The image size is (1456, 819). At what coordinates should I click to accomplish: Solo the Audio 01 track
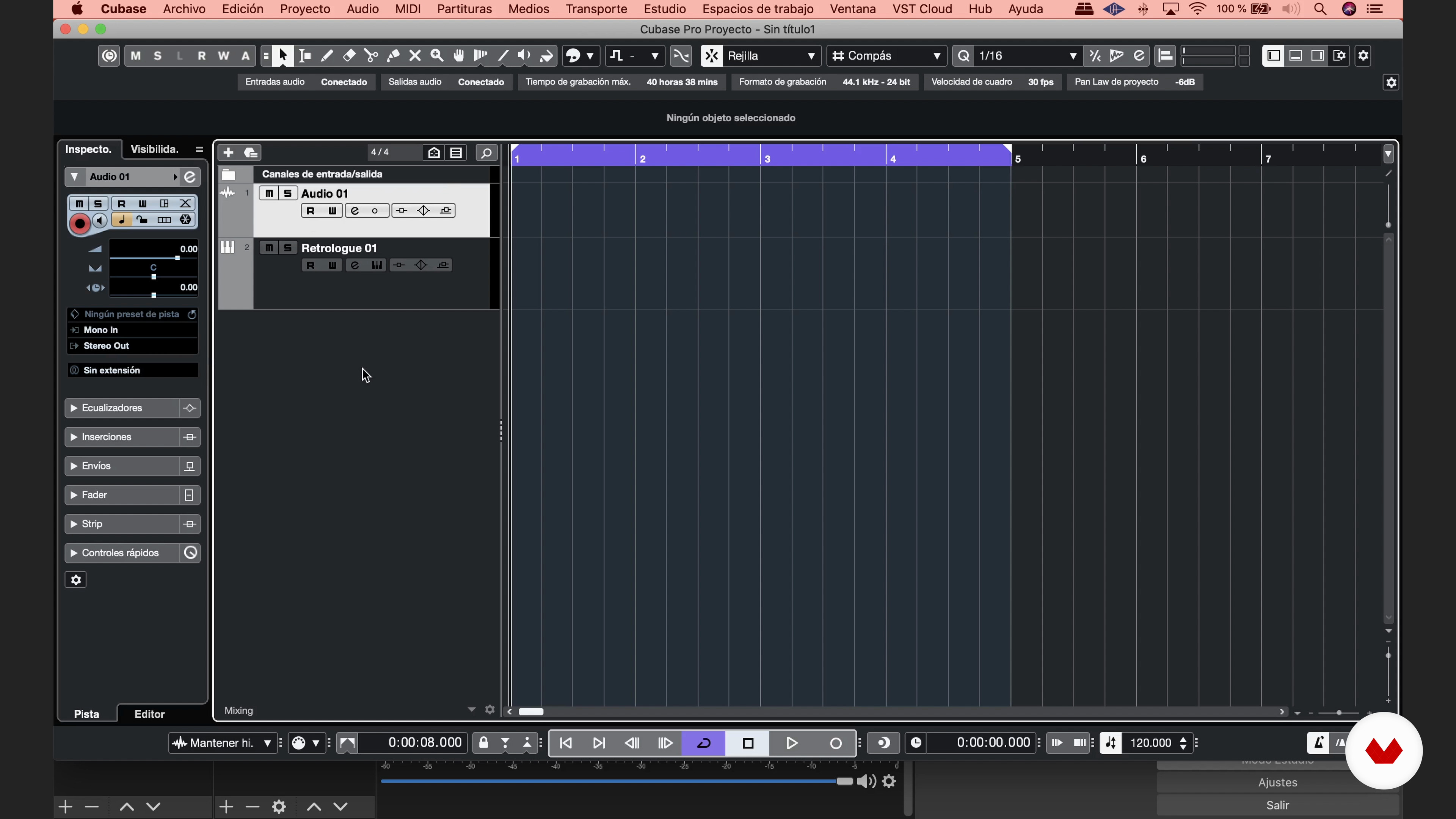[288, 193]
